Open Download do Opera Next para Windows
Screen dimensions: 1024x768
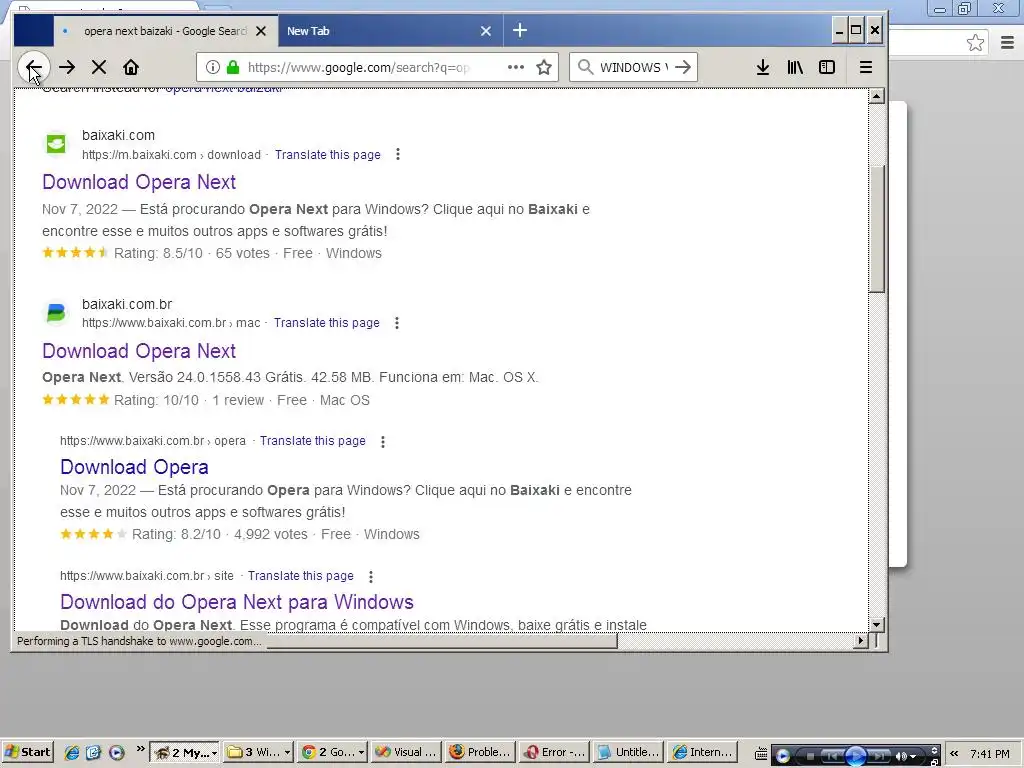237,602
